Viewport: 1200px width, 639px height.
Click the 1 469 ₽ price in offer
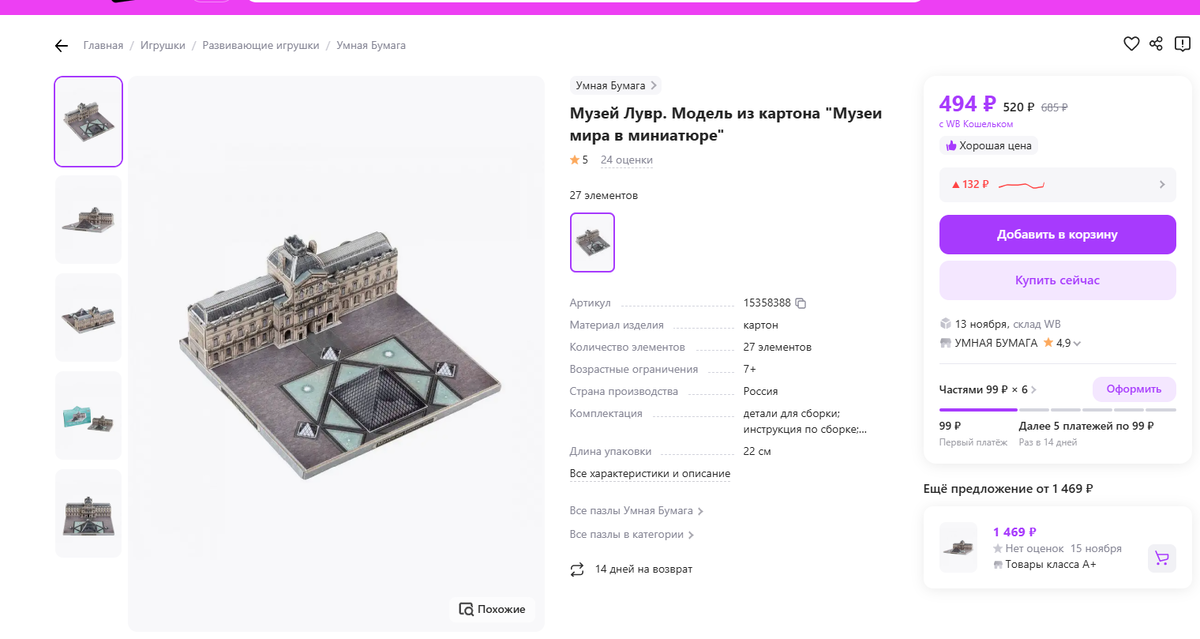click(1014, 532)
